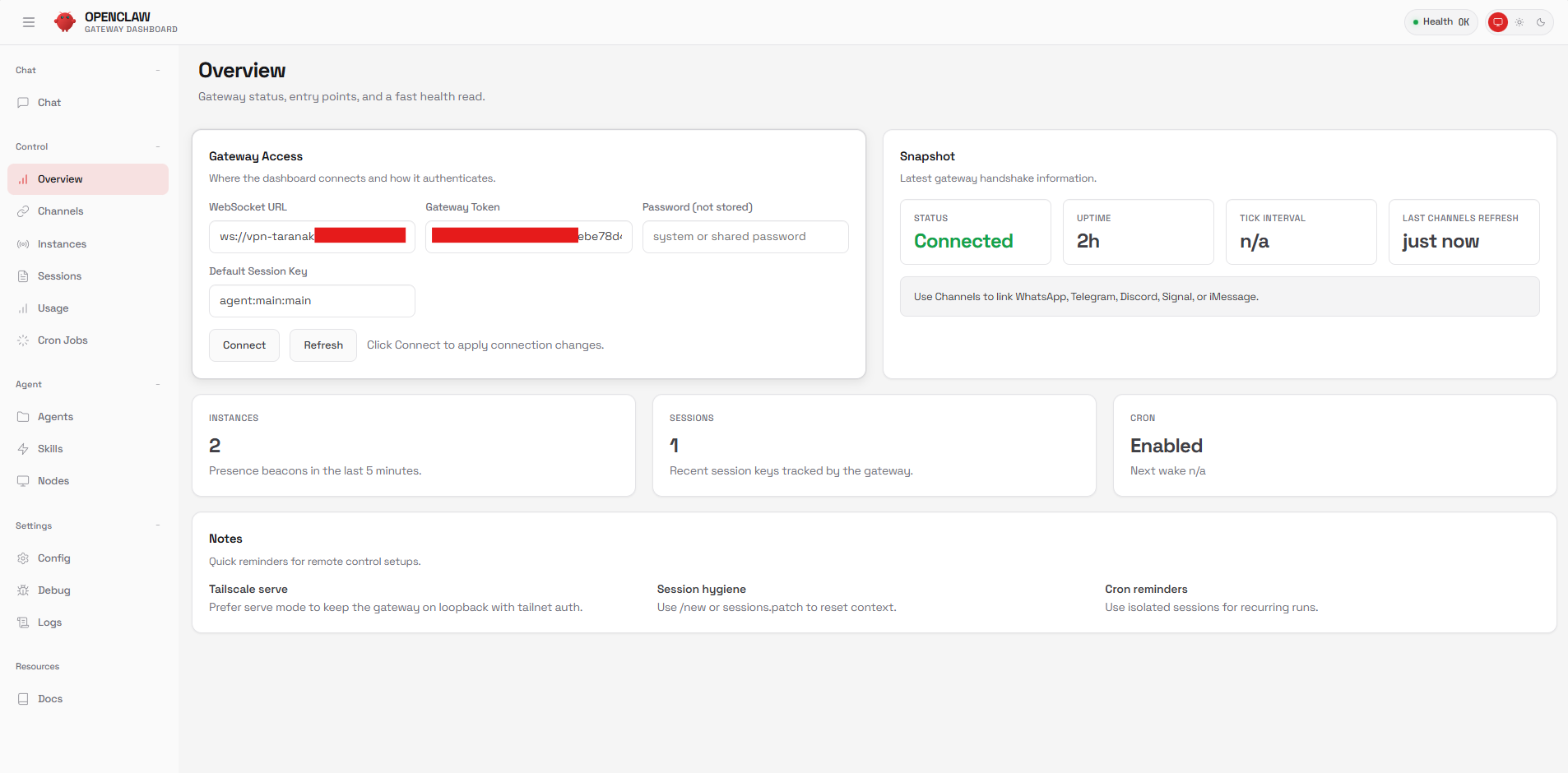1568x773 pixels.
Task: Collapse the Agent sidebar section
Action: tap(157, 384)
